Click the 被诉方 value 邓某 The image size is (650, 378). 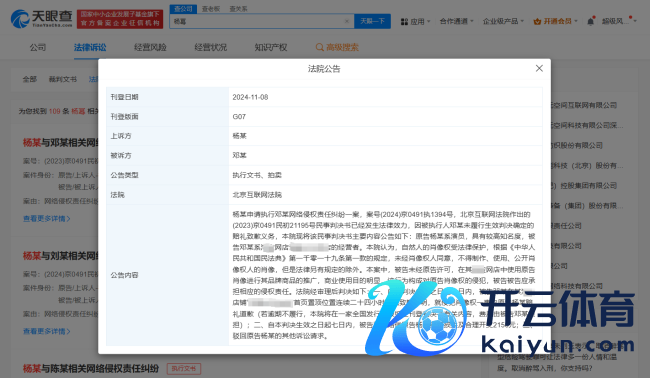239,155
